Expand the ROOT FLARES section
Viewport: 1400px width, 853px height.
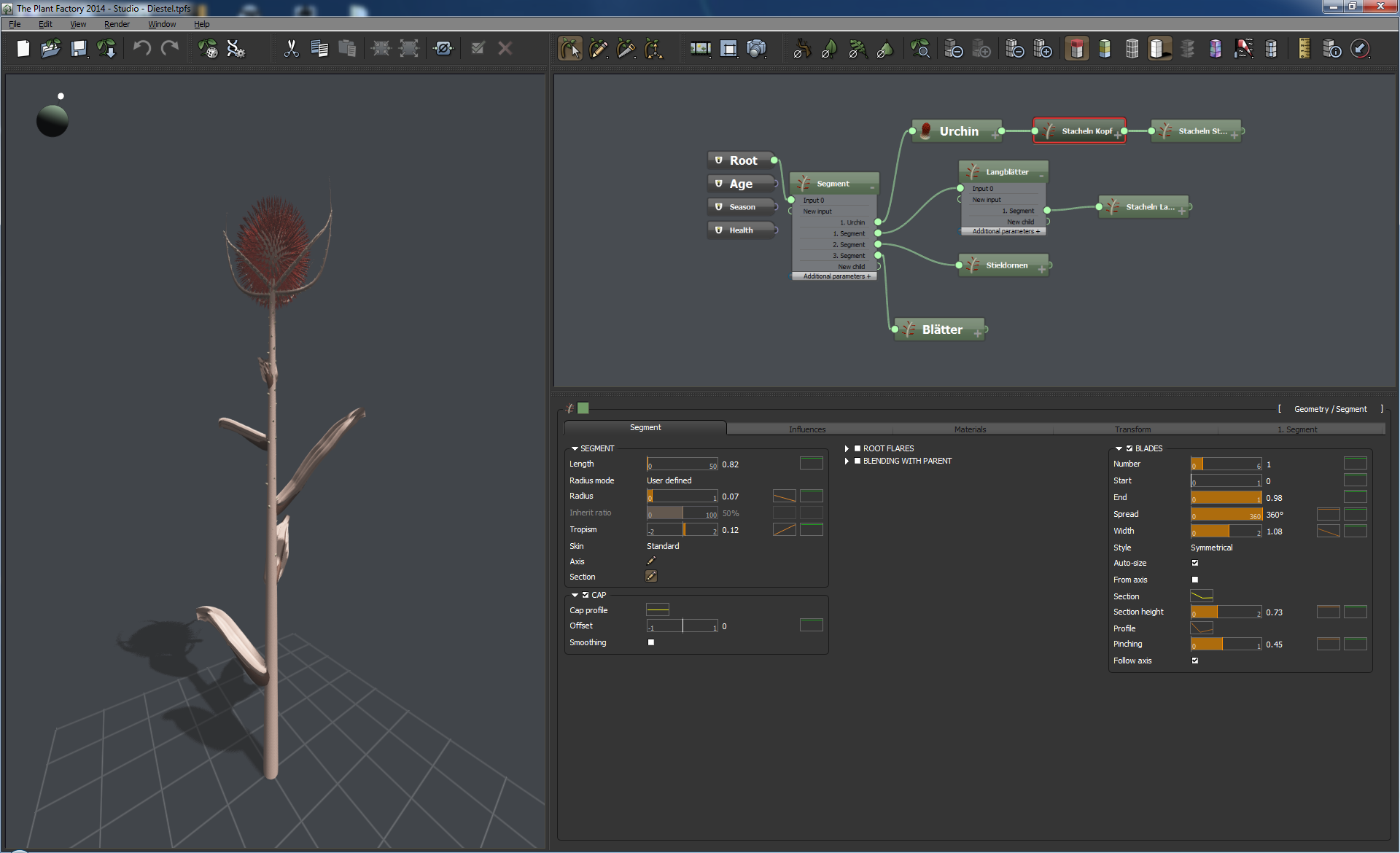coord(847,448)
